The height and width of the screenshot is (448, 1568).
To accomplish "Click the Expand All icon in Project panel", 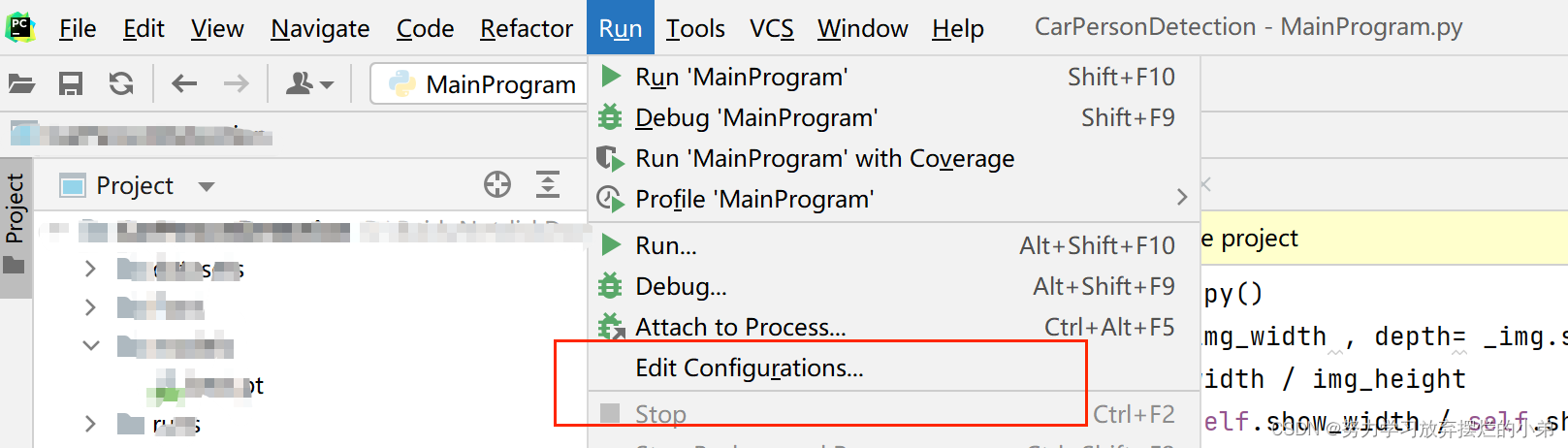I will 548,184.
